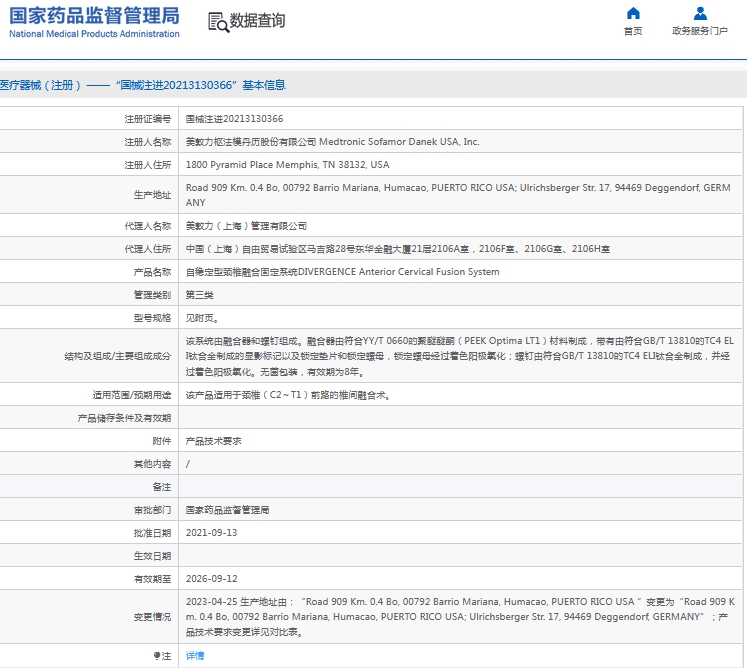This screenshot has width=747, height=668.
Task: Click the 有效期至 row label
Action: pyautogui.click(x=152, y=578)
